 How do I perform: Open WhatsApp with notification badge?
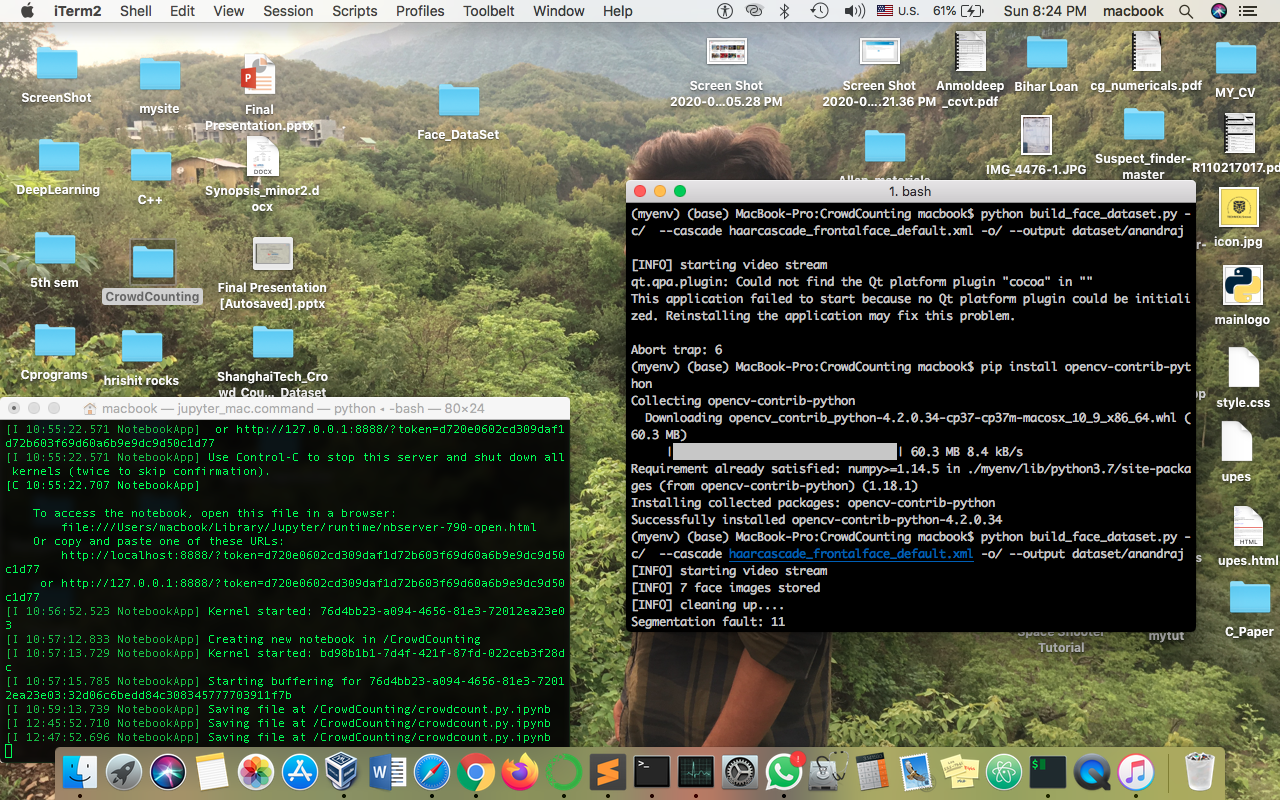click(x=784, y=772)
